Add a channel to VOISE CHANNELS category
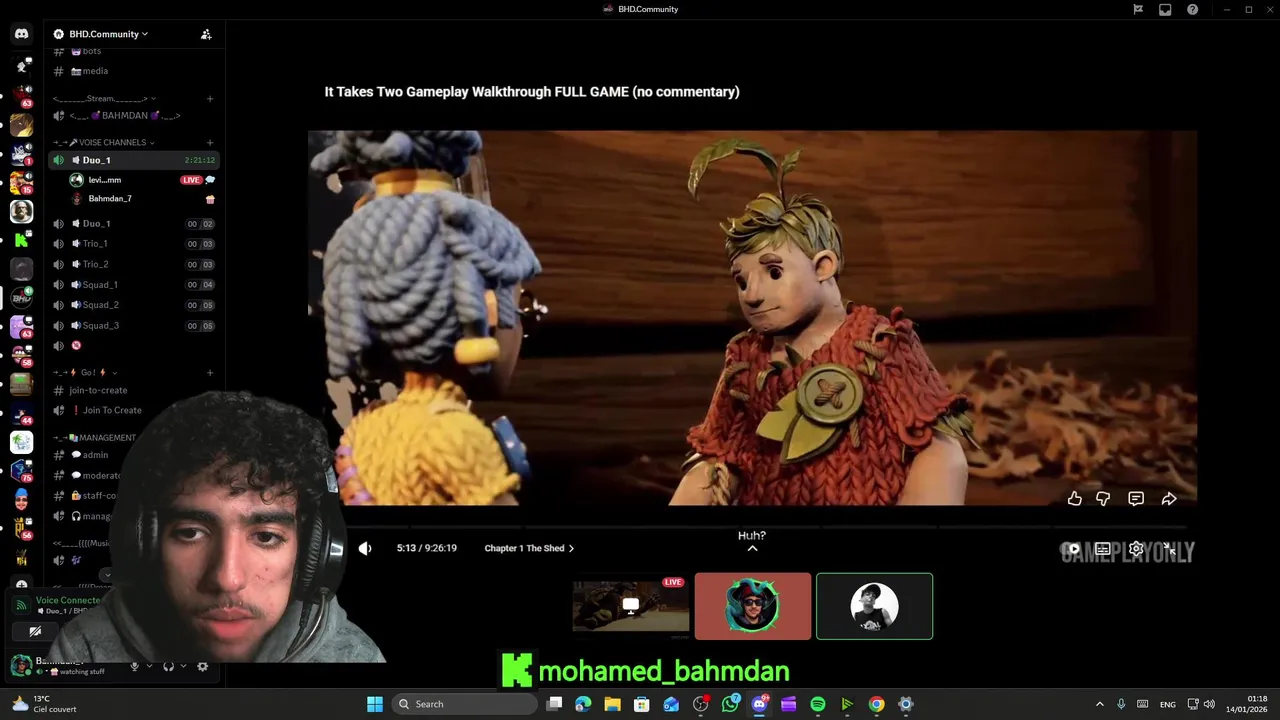Screen dimensions: 1280x720 click(x=210, y=142)
